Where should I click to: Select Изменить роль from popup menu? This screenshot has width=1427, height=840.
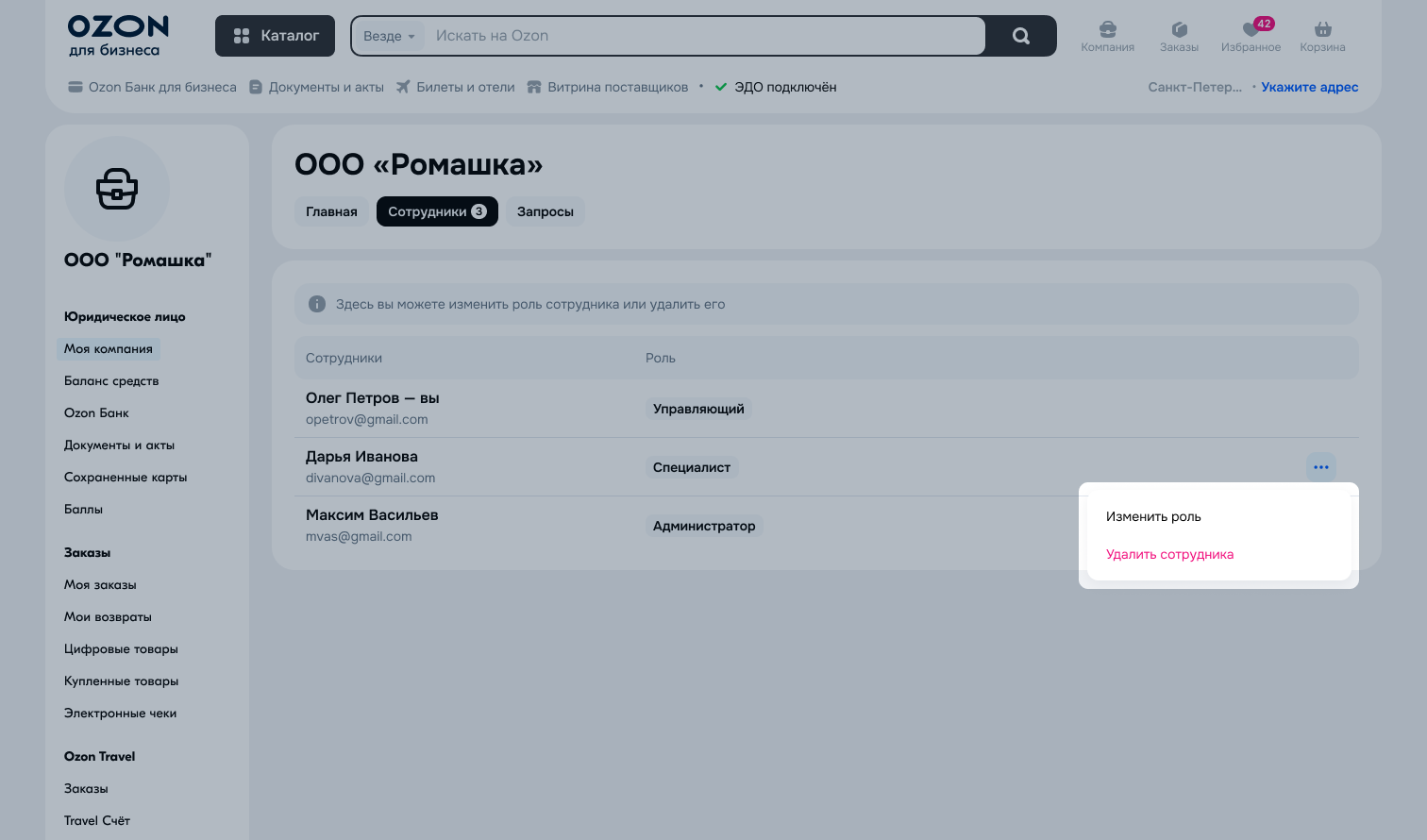coord(1153,516)
